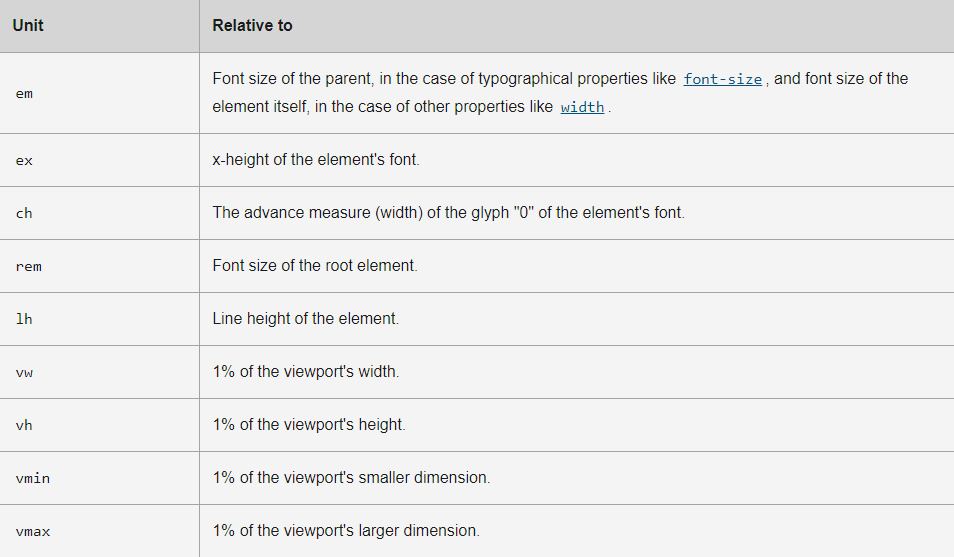Click the viewport's width description
The height and width of the screenshot is (557, 954).
click(305, 371)
